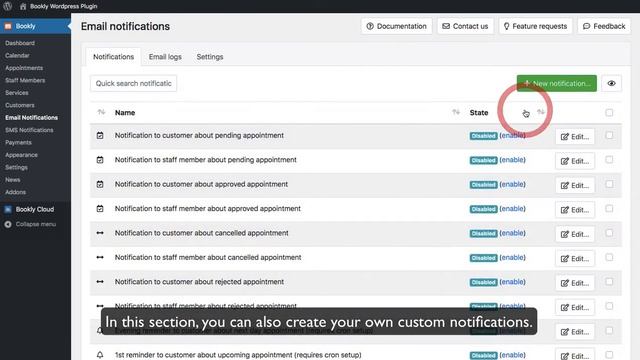Open Services in sidebar

[17, 93]
